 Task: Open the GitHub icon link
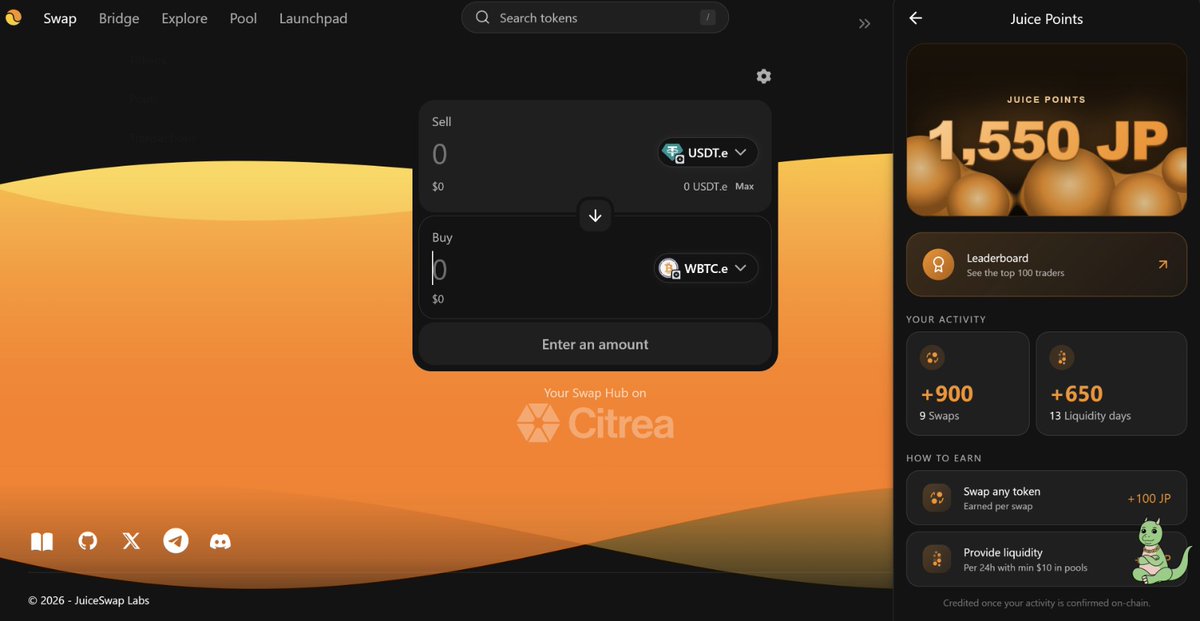coord(88,541)
